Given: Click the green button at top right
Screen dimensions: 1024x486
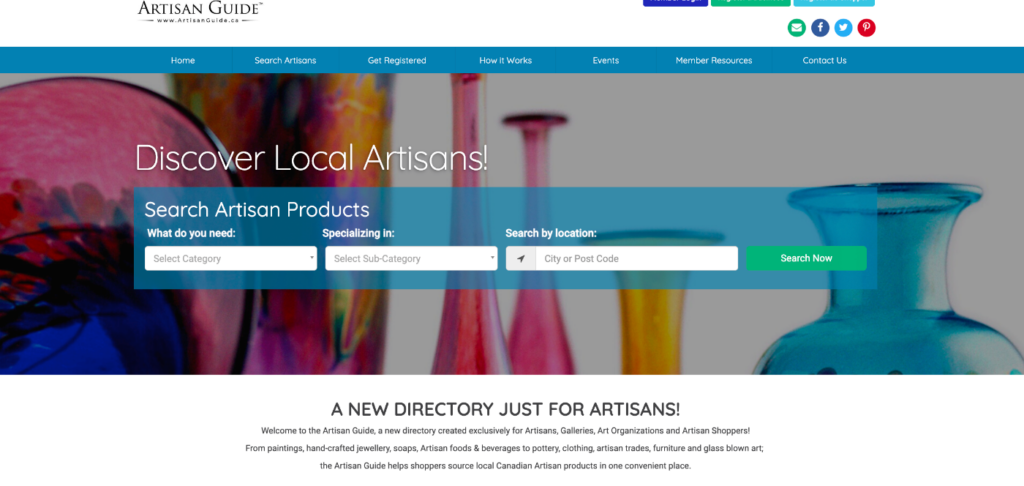Looking at the screenshot, I should coord(750,3).
